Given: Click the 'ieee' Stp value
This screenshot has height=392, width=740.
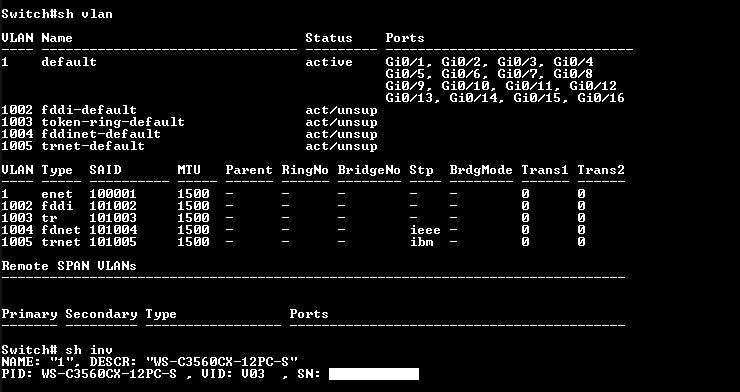Looking at the screenshot, I should click(425, 230).
